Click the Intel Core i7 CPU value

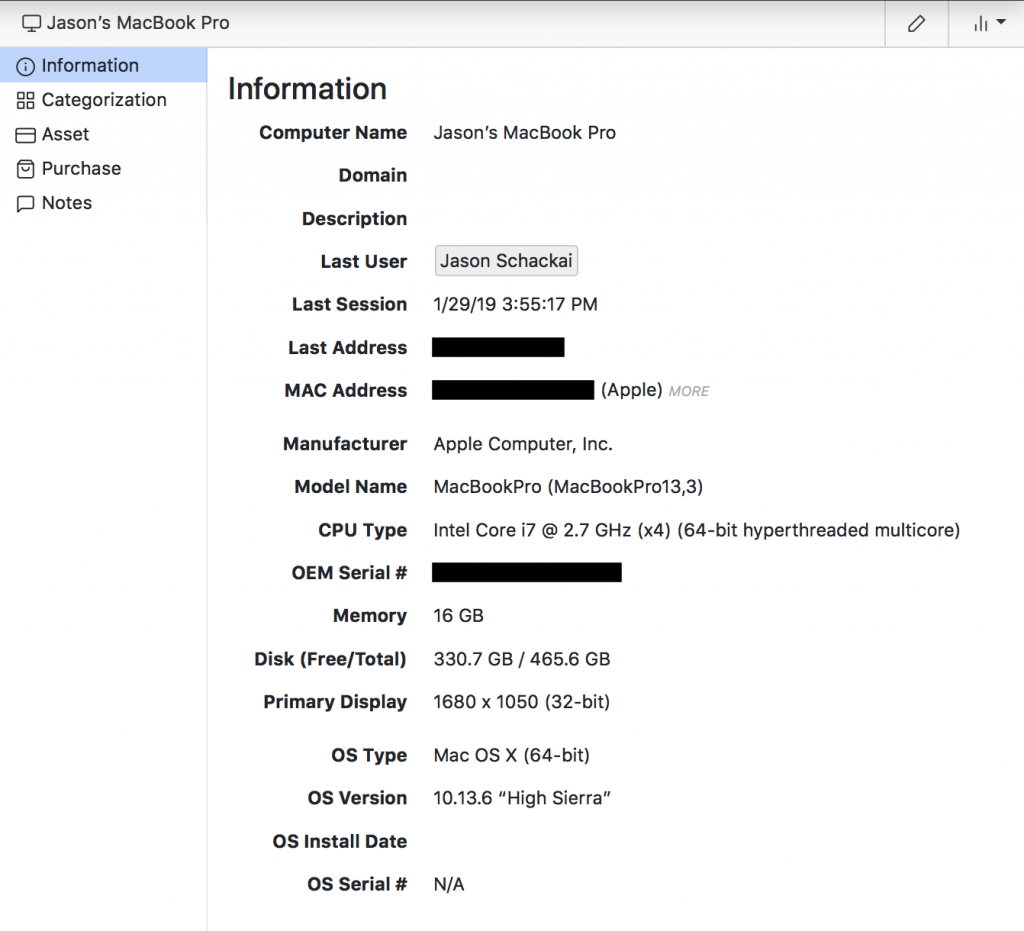pos(697,530)
